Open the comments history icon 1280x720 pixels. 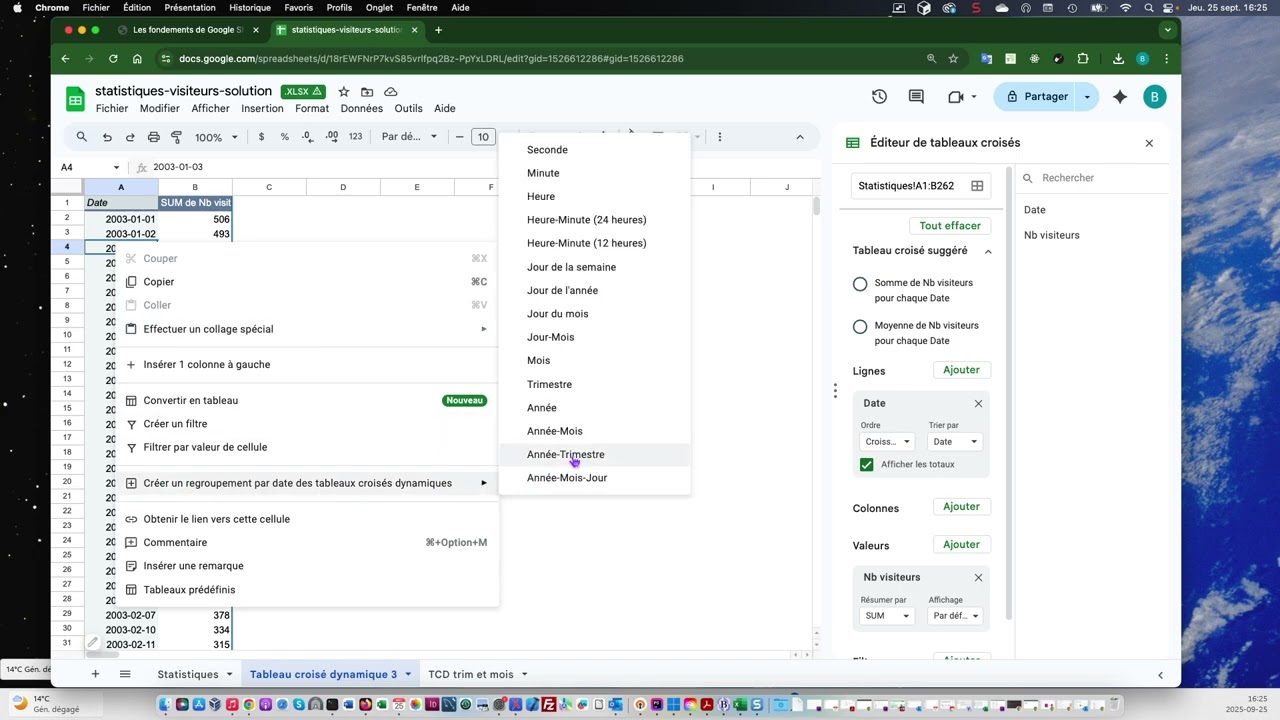click(x=916, y=97)
